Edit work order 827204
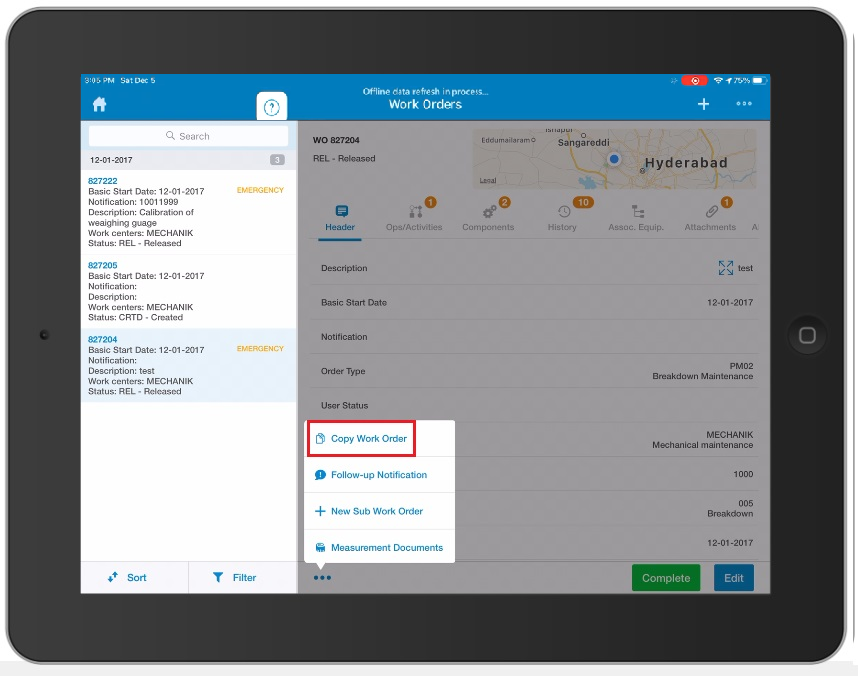The height and width of the screenshot is (676, 858). 733,577
